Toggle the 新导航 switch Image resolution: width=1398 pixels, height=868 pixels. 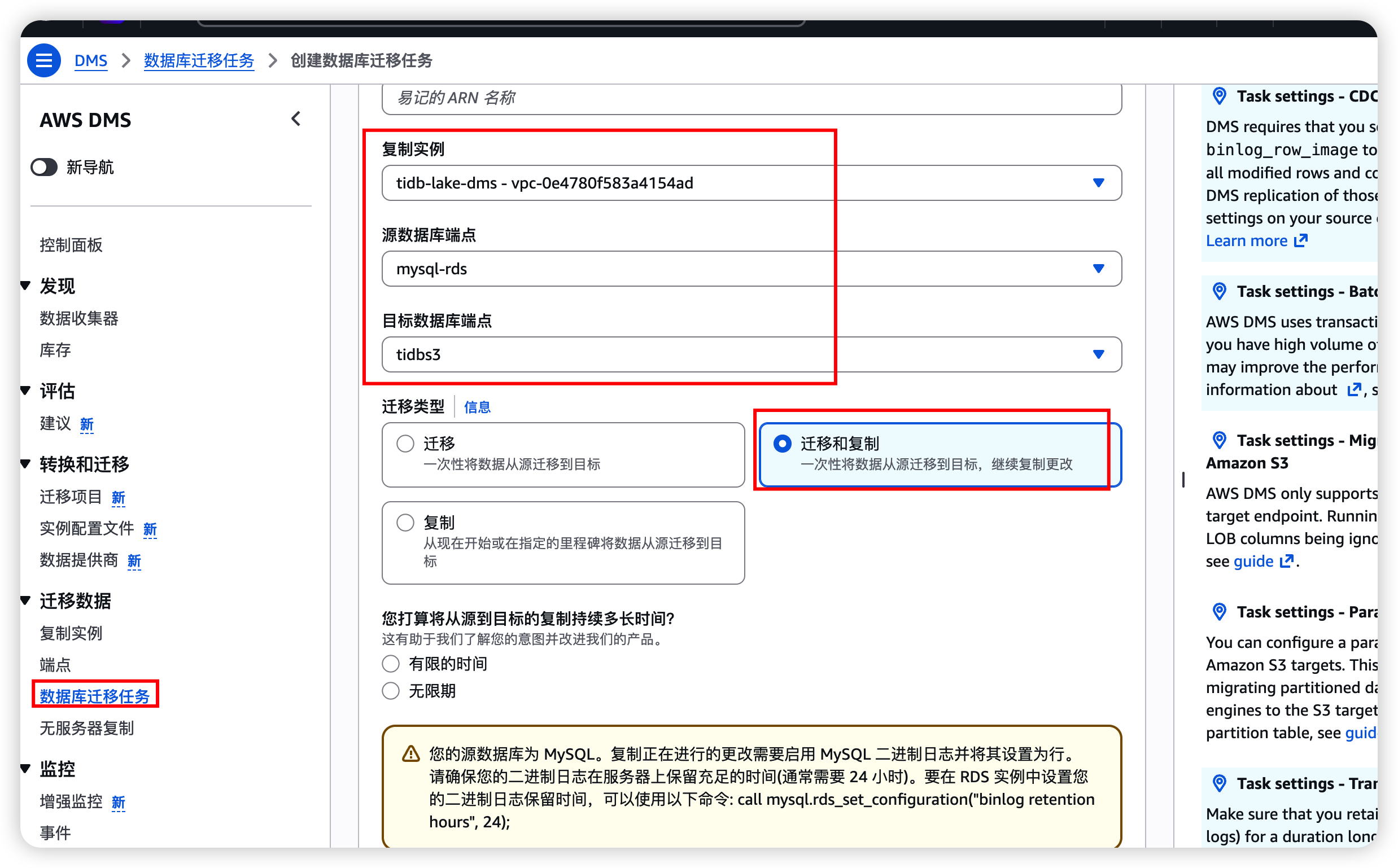point(44,167)
